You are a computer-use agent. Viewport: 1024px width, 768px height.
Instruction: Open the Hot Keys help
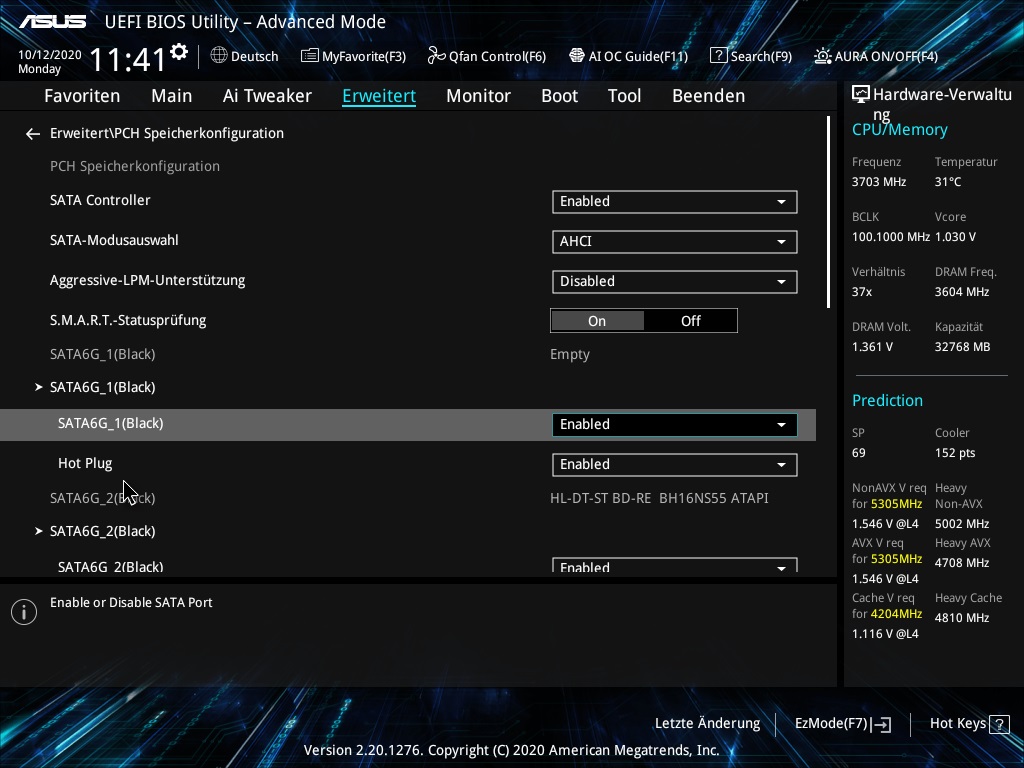970,724
